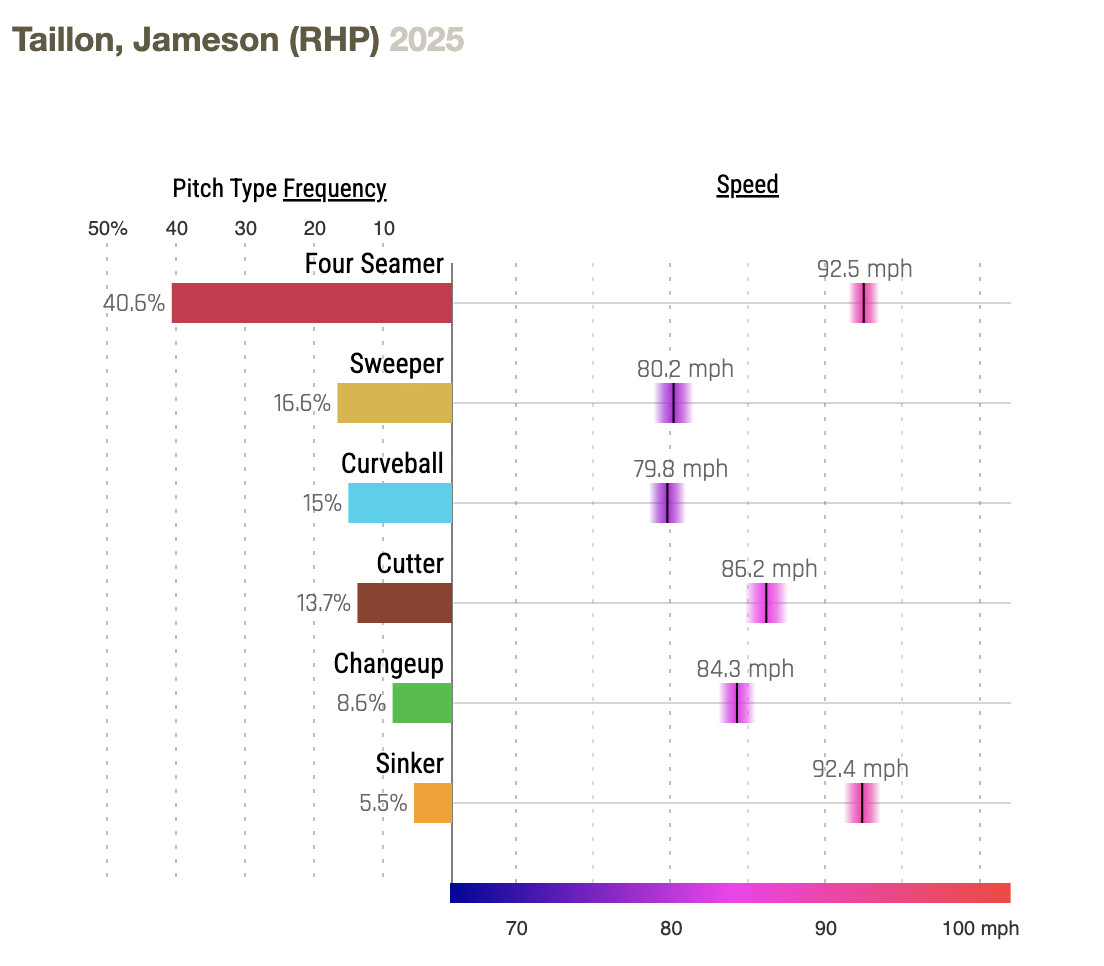
Task: Select the Curveball 79.8 mph speed marker
Action: pyautogui.click(x=667, y=503)
